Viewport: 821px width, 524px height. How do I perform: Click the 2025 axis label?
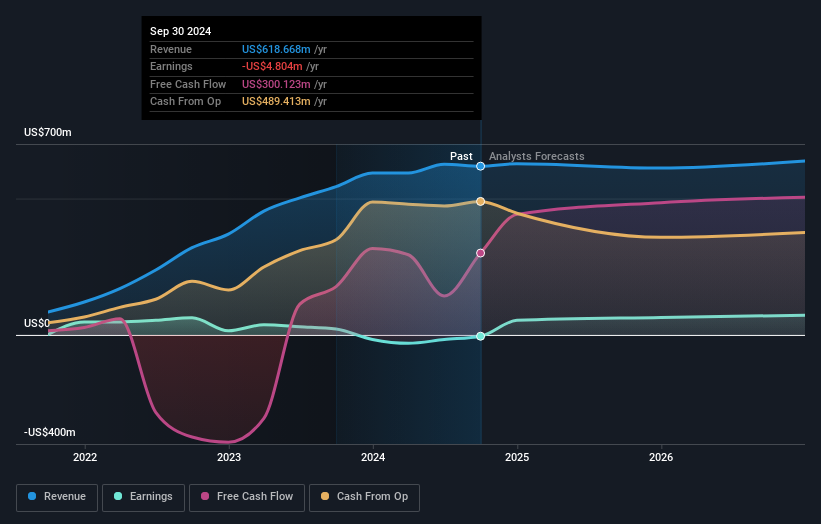click(x=517, y=457)
